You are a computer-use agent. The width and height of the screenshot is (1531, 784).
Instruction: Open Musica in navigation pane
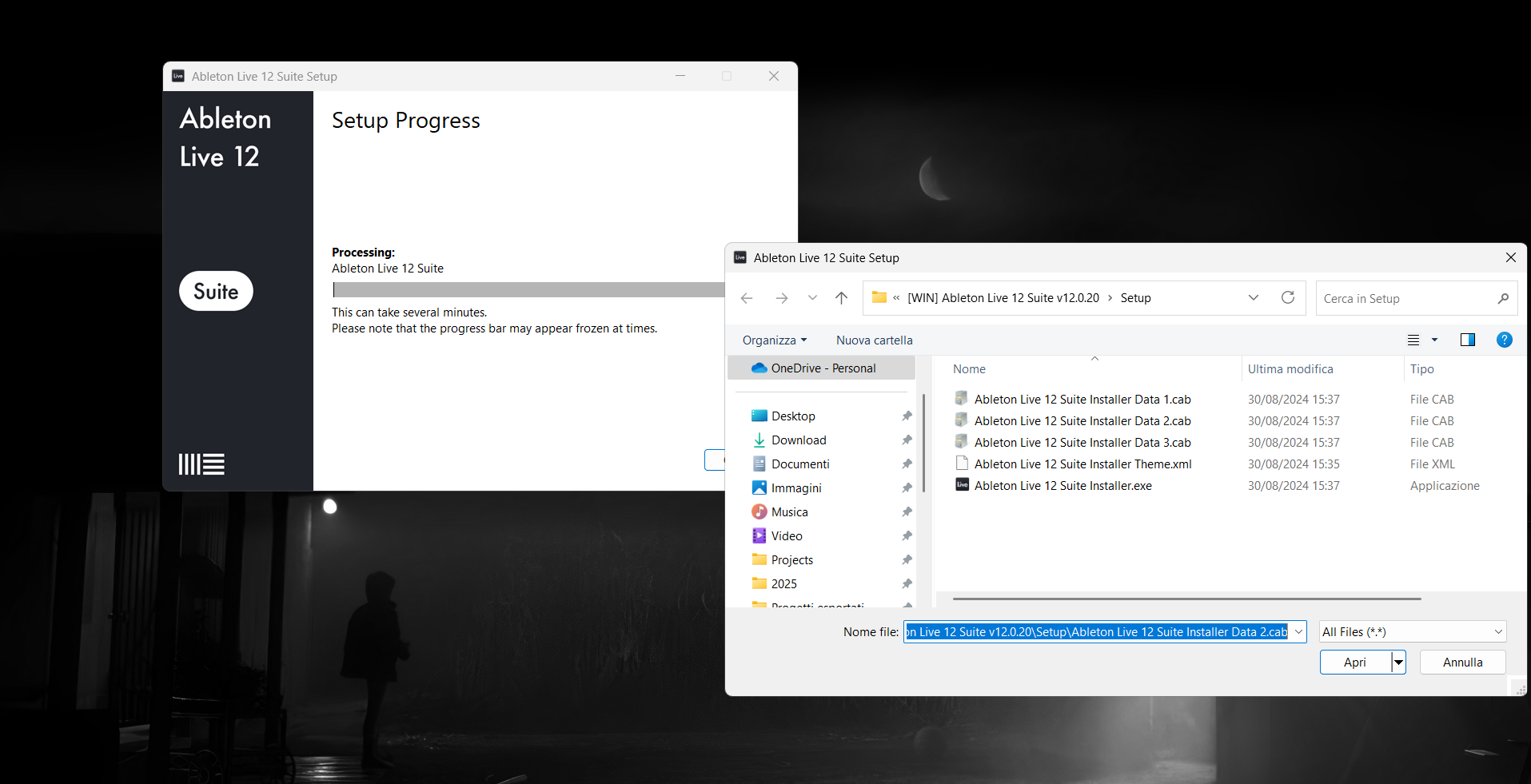point(789,511)
